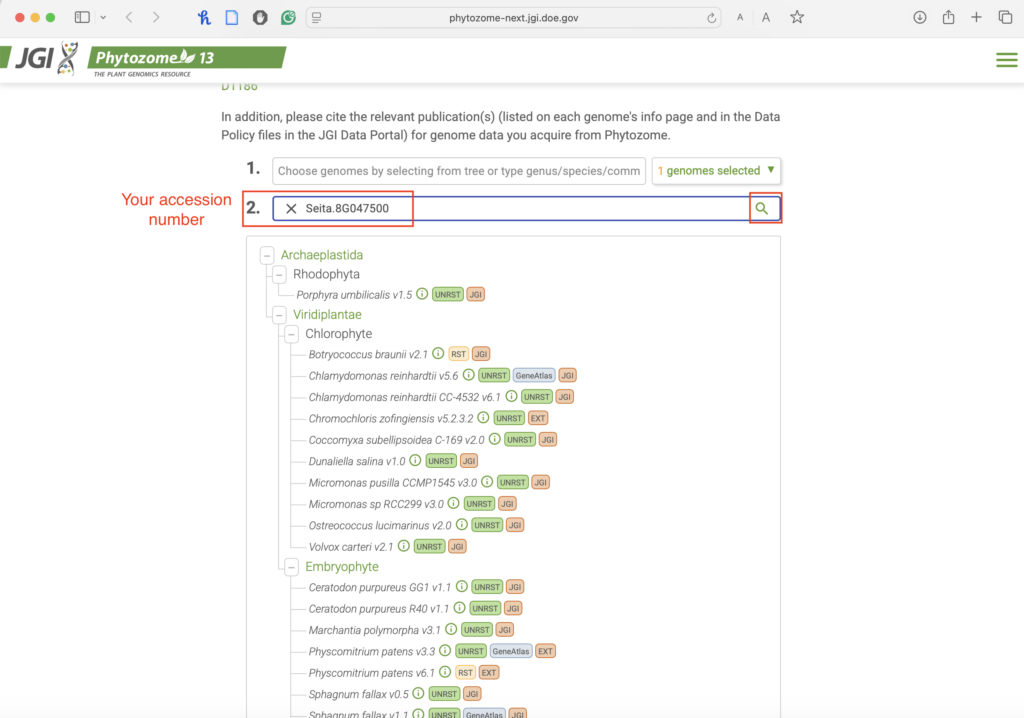Bookmark page with the star icon

[797, 17]
